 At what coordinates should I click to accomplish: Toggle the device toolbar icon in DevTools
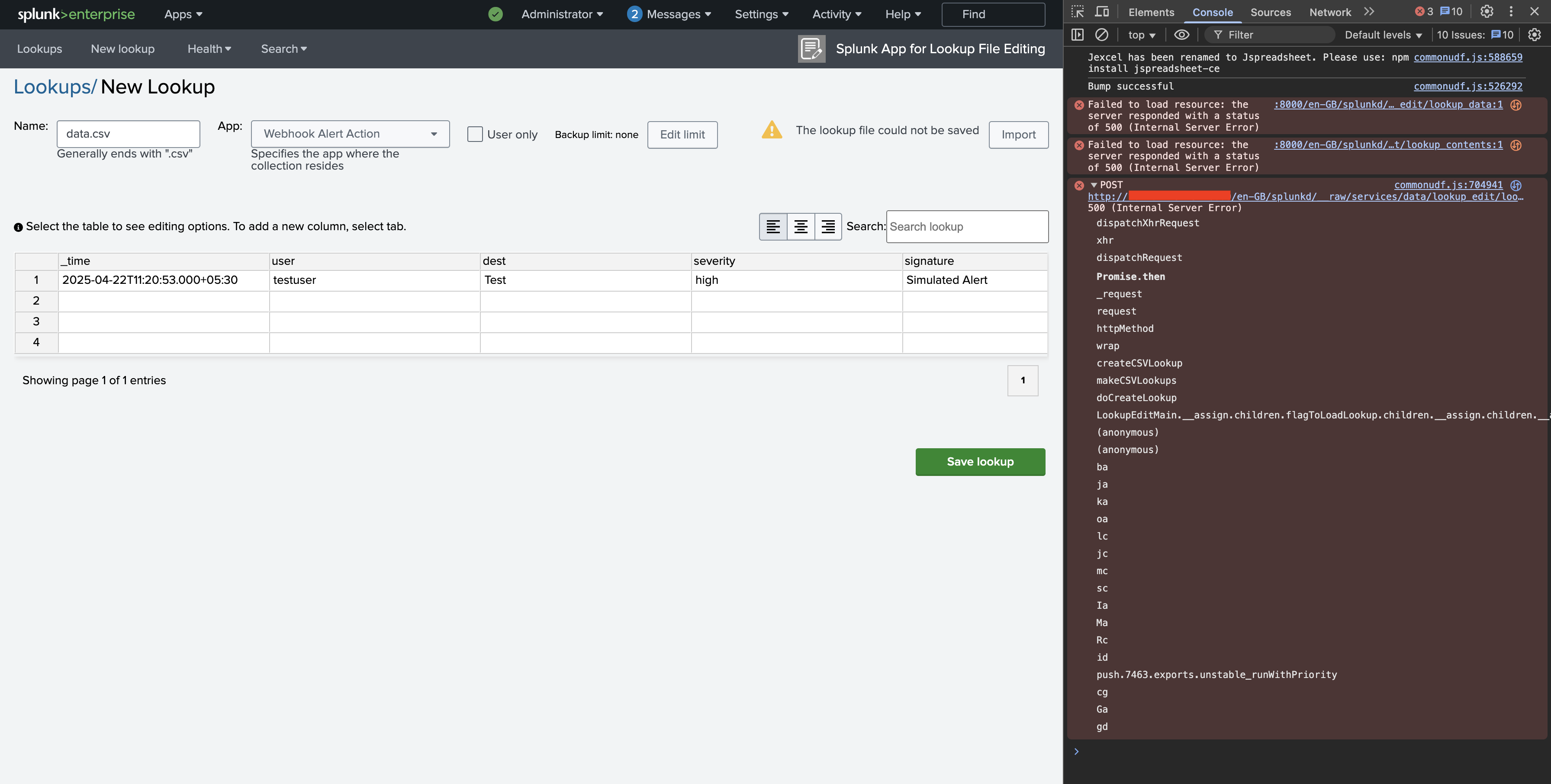point(1102,12)
